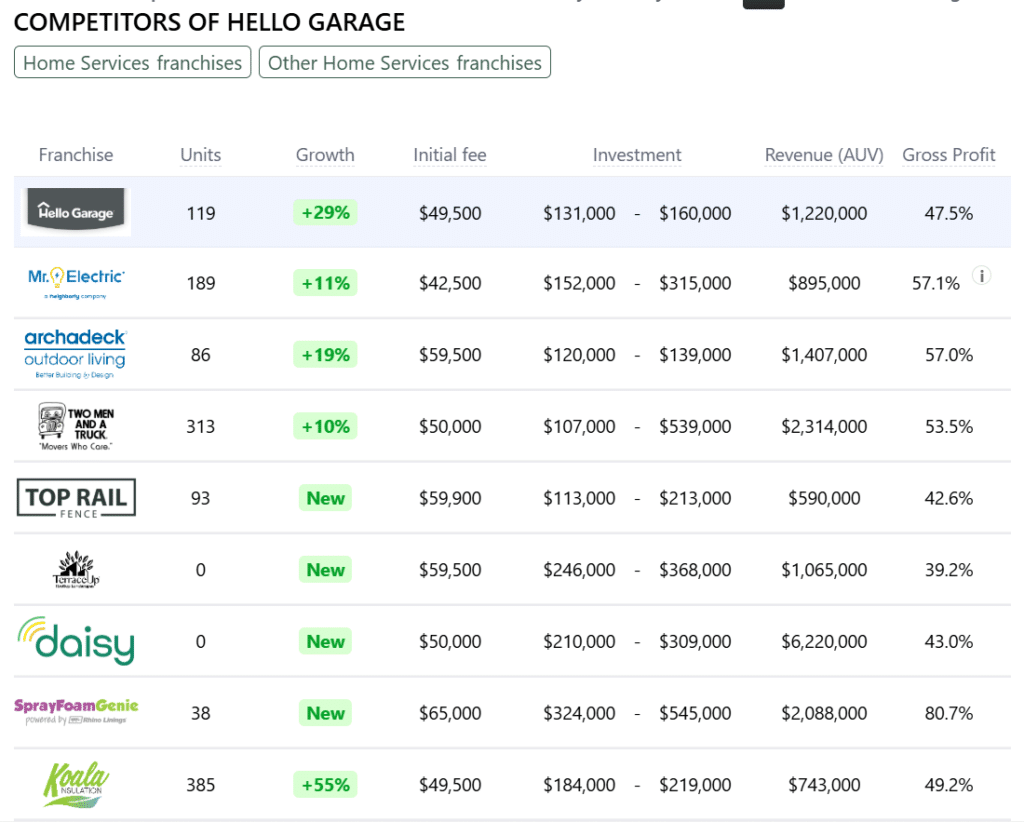Click revenue value $6,220,000
This screenshot has width=1024, height=822.
point(824,641)
